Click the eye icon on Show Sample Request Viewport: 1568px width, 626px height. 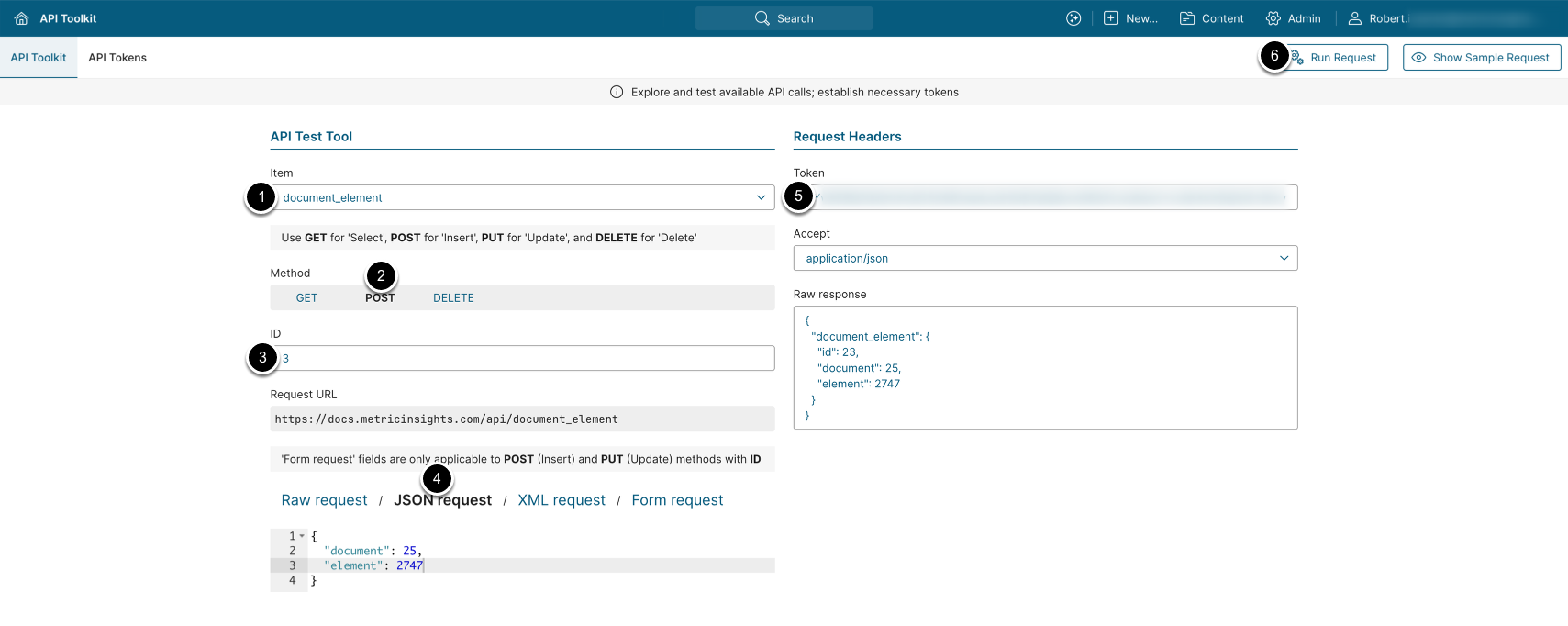[x=1418, y=58]
